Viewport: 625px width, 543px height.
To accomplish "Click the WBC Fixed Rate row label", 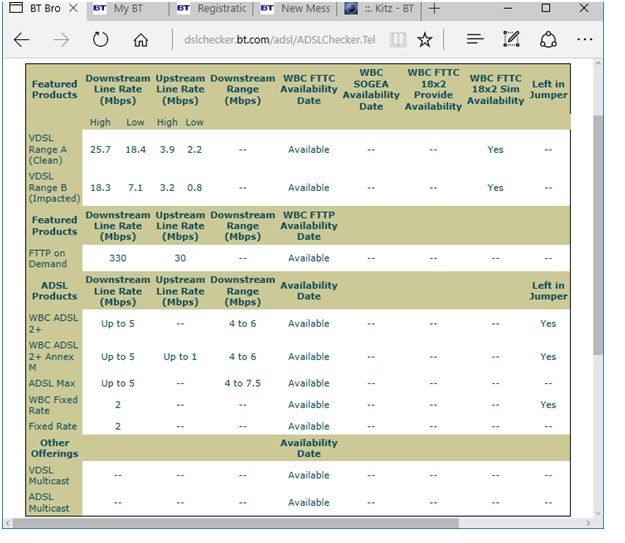I will click(x=53, y=405).
